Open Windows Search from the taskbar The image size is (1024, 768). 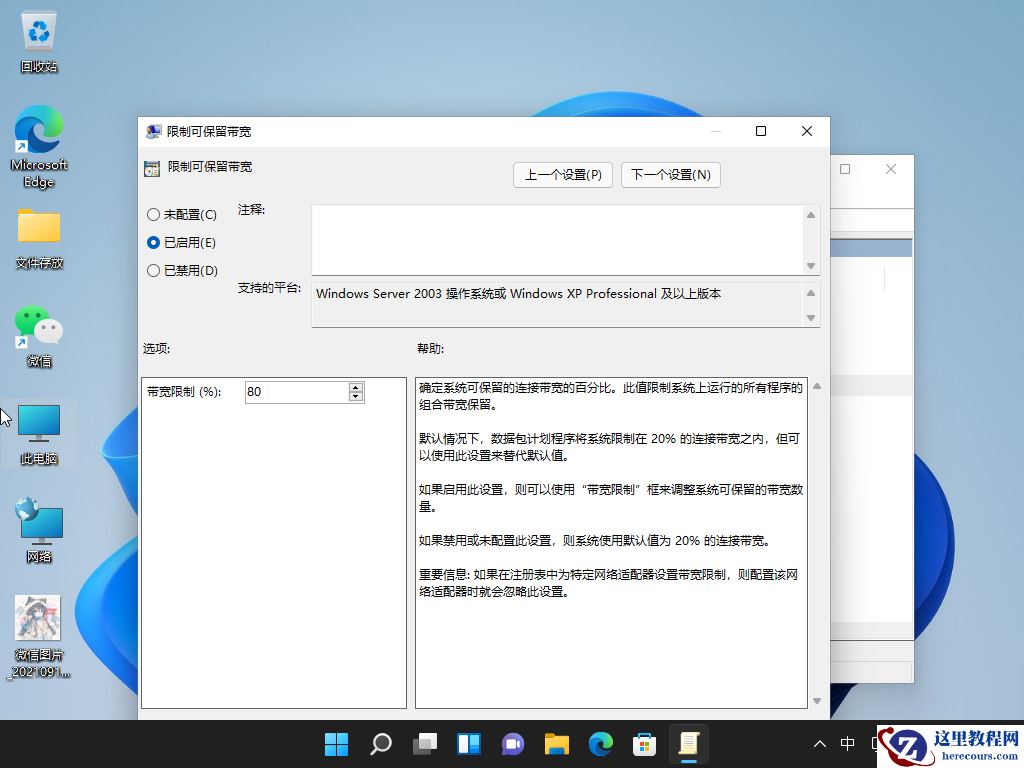[381, 744]
